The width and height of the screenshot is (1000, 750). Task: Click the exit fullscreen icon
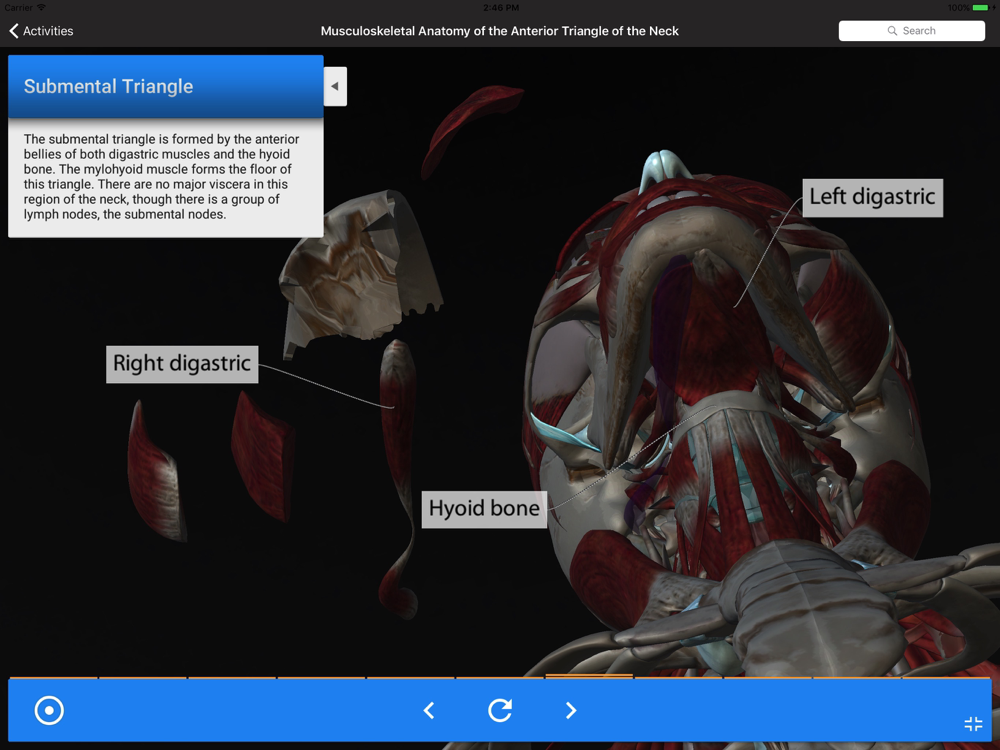(x=973, y=724)
